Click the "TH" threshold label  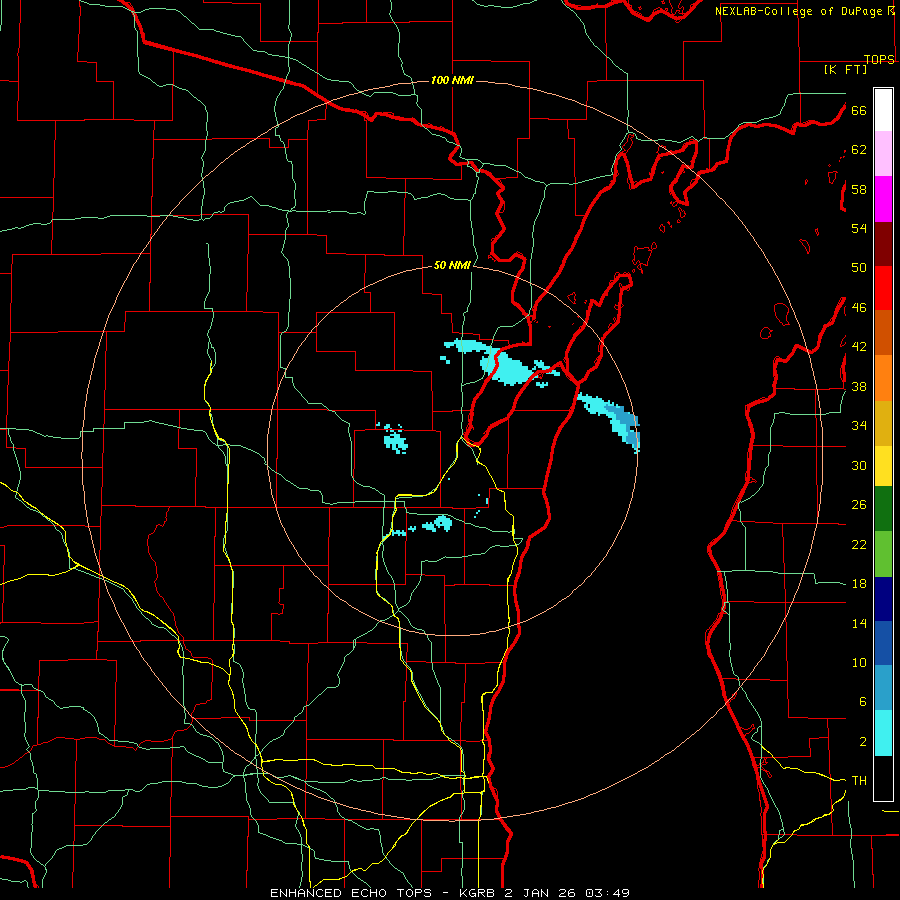click(859, 781)
